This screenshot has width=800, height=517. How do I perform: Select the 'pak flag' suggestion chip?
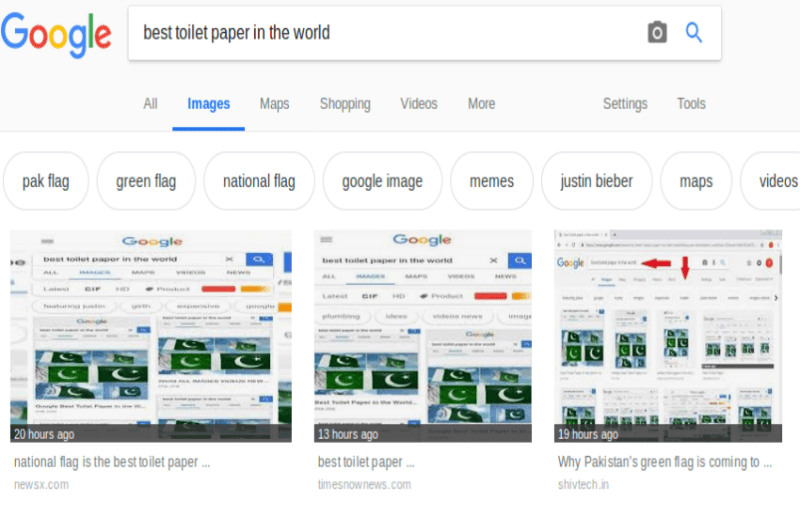coord(47,181)
